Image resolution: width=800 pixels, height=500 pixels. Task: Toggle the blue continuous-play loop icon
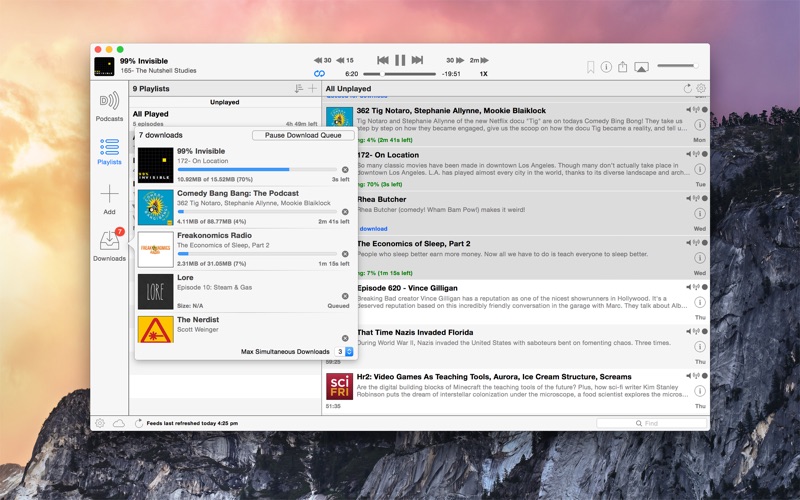pos(320,74)
